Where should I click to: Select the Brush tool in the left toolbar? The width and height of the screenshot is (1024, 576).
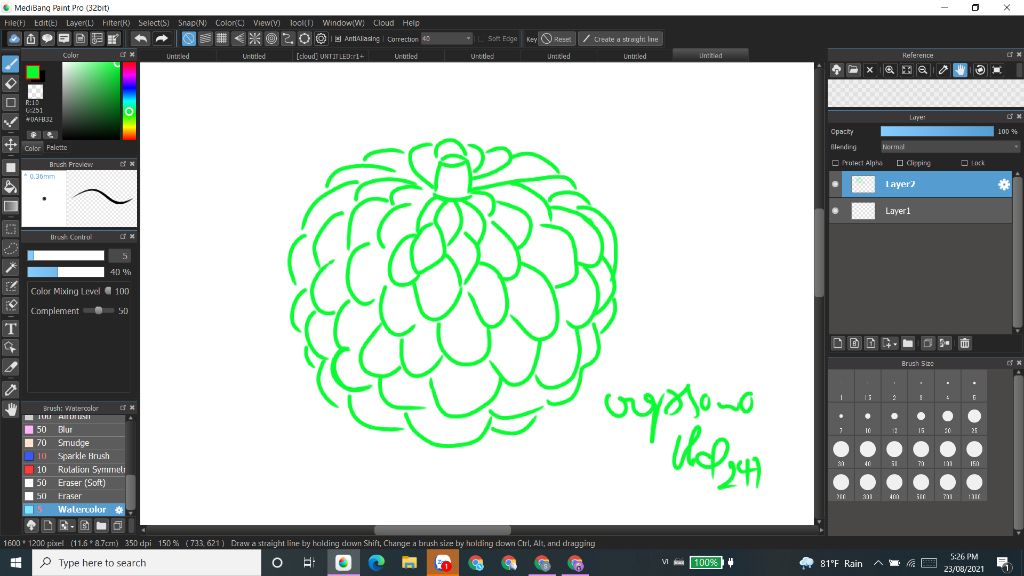[x=10, y=63]
